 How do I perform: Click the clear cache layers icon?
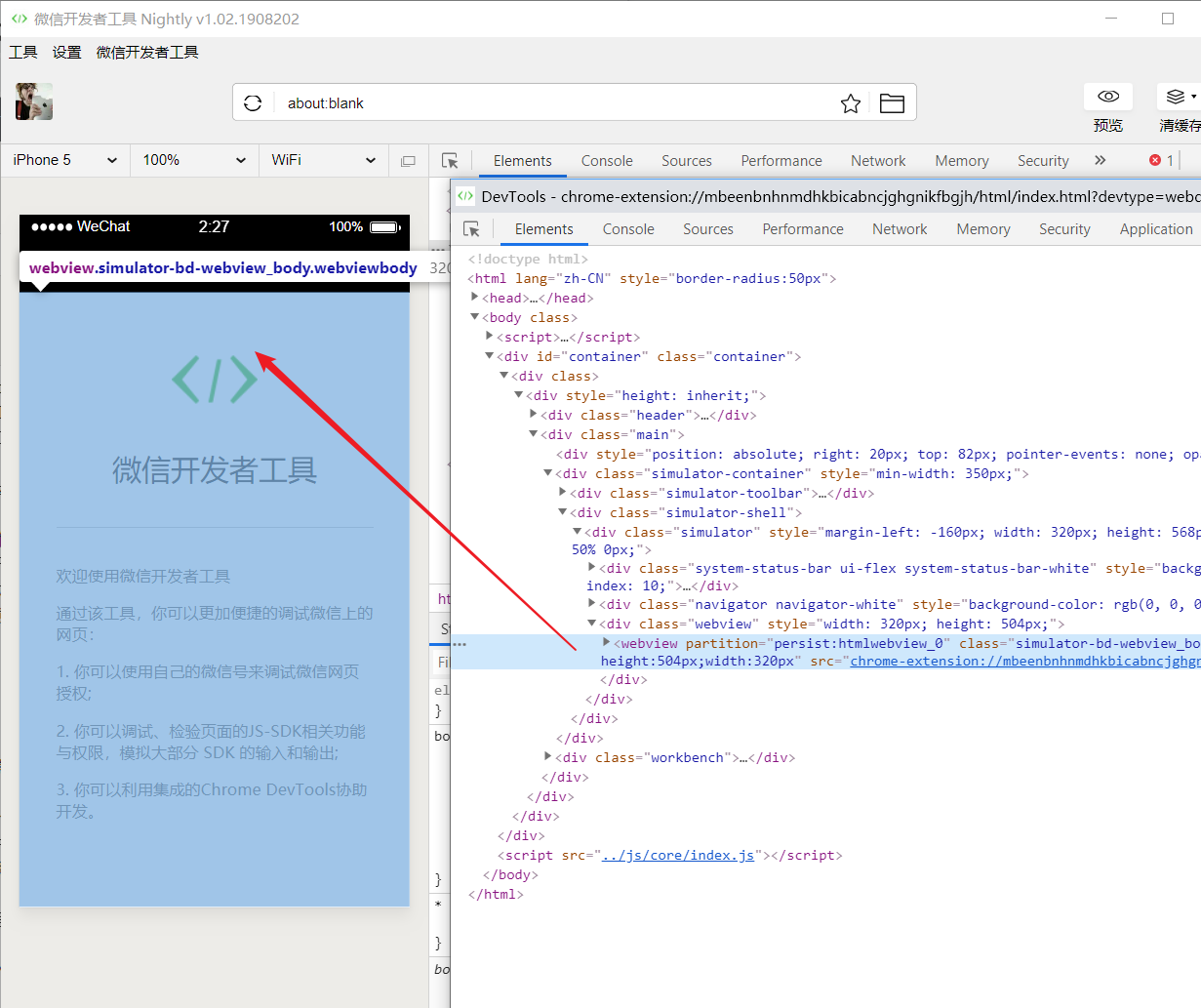[1176, 96]
